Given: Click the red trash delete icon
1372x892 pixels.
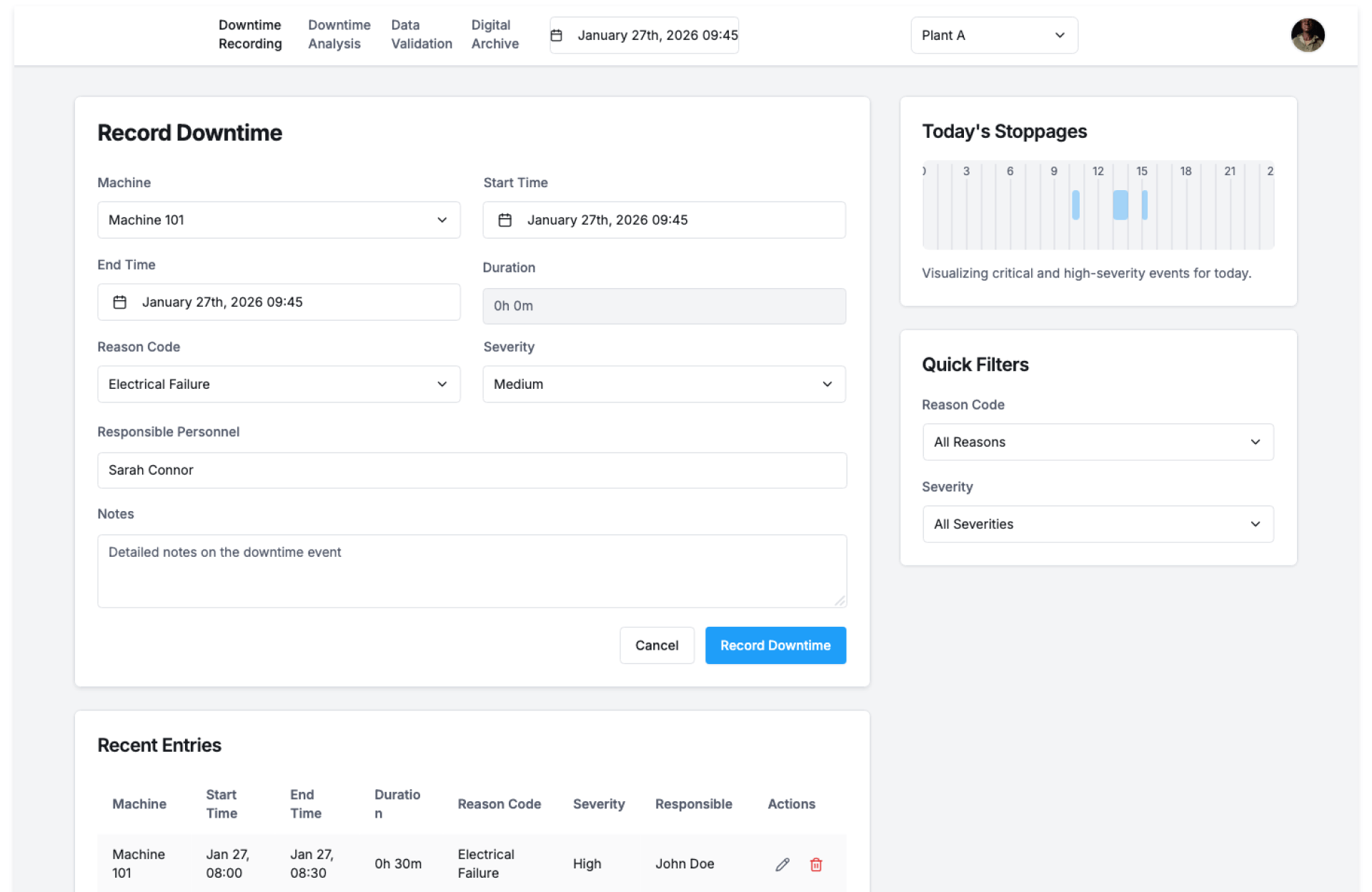Looking at the screenshot, I should [815, 864].
